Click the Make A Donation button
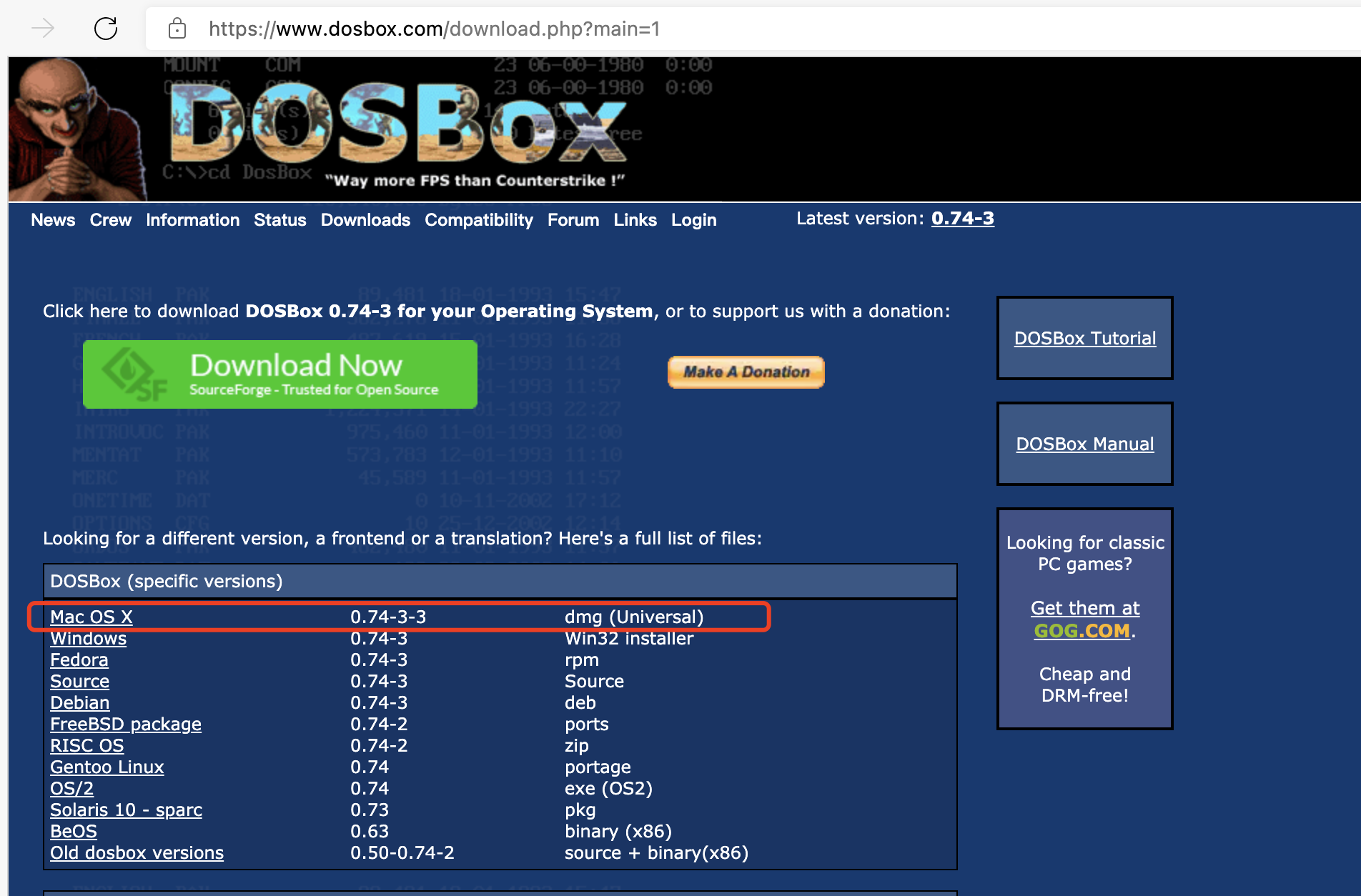Image resolution: width=1361 pixels, height=896 pixels. [746, 372]
